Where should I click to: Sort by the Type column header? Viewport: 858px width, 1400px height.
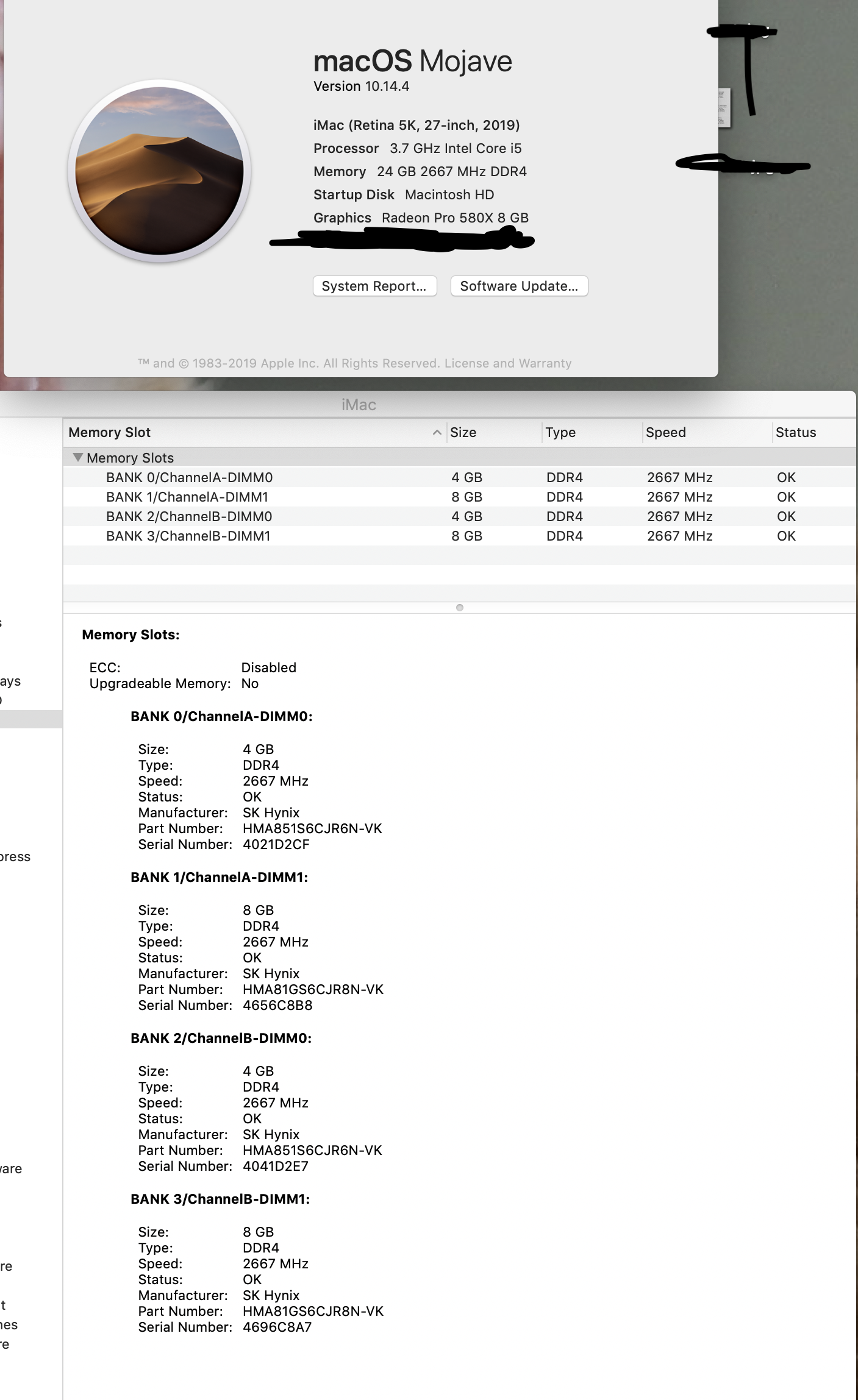pos(592,432)
